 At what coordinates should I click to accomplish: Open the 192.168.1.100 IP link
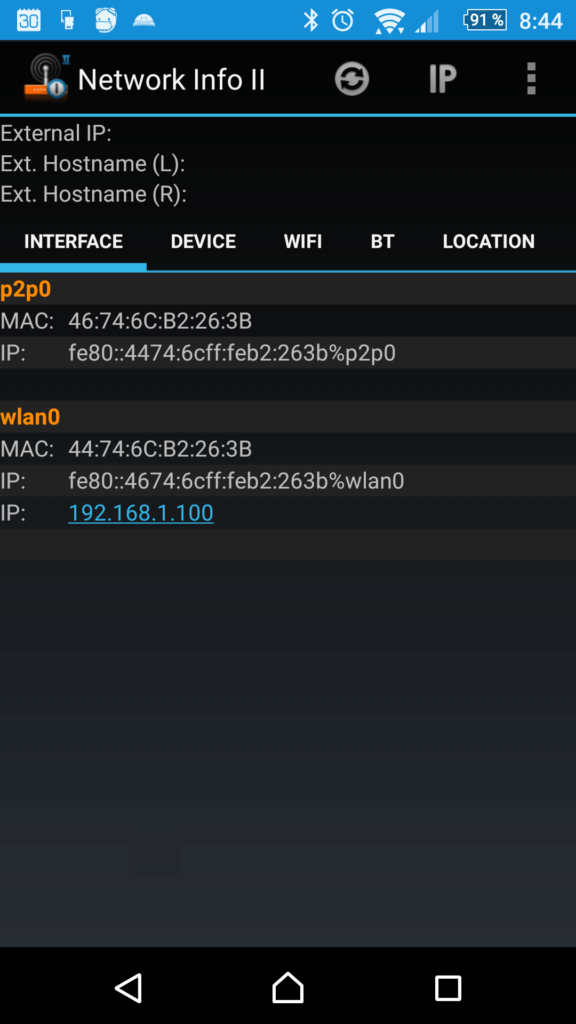(141, 513)
